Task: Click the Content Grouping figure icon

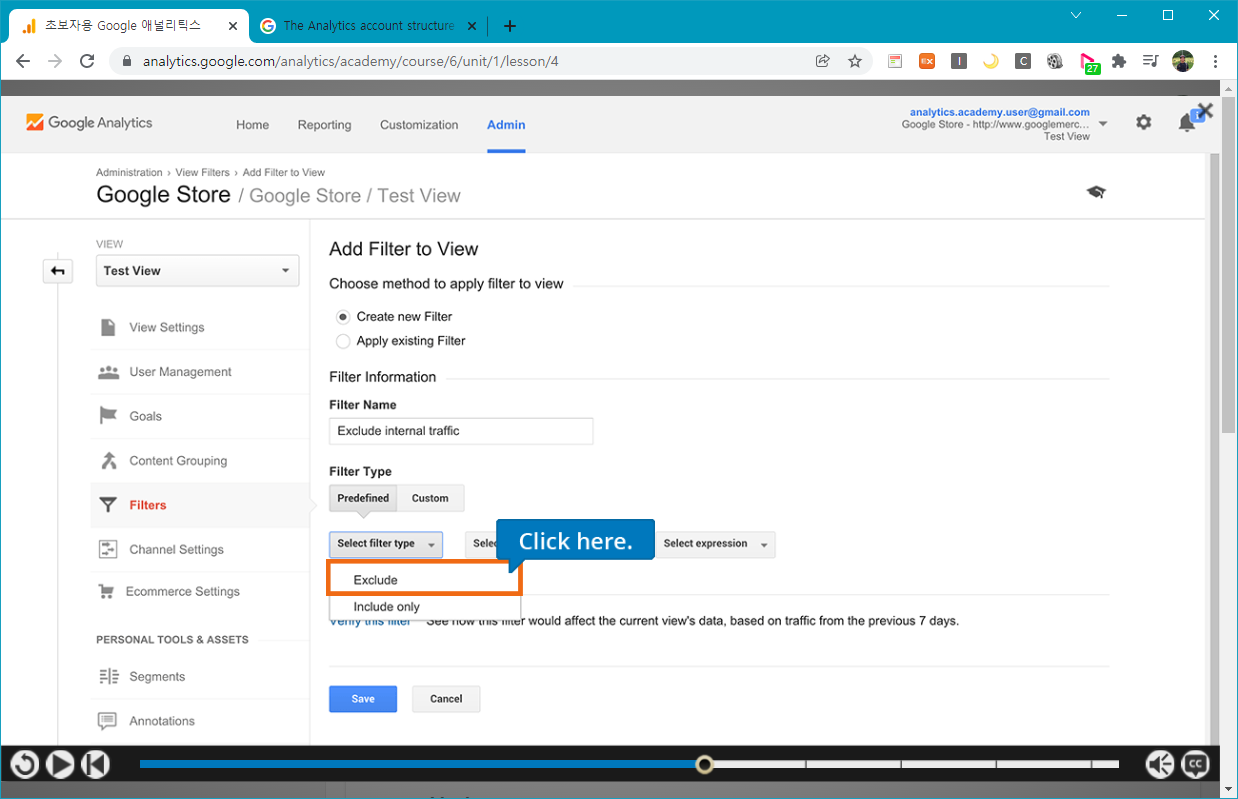Action: pyautogui.click(x=108, y=461)
